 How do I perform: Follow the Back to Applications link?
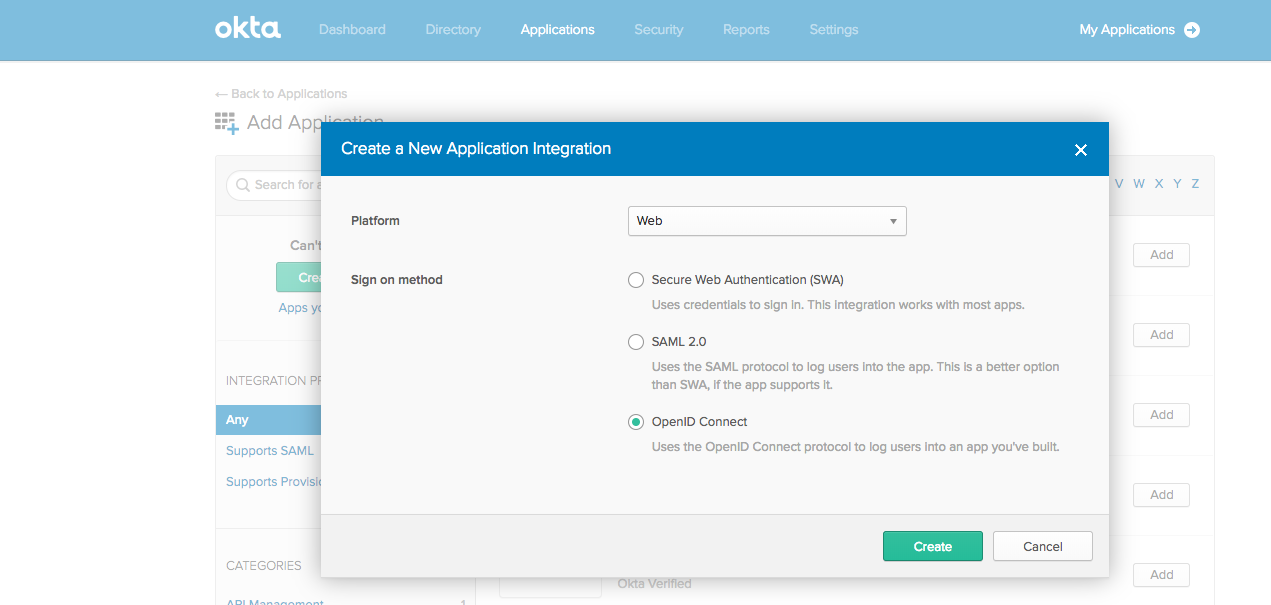tap(281, 94)
